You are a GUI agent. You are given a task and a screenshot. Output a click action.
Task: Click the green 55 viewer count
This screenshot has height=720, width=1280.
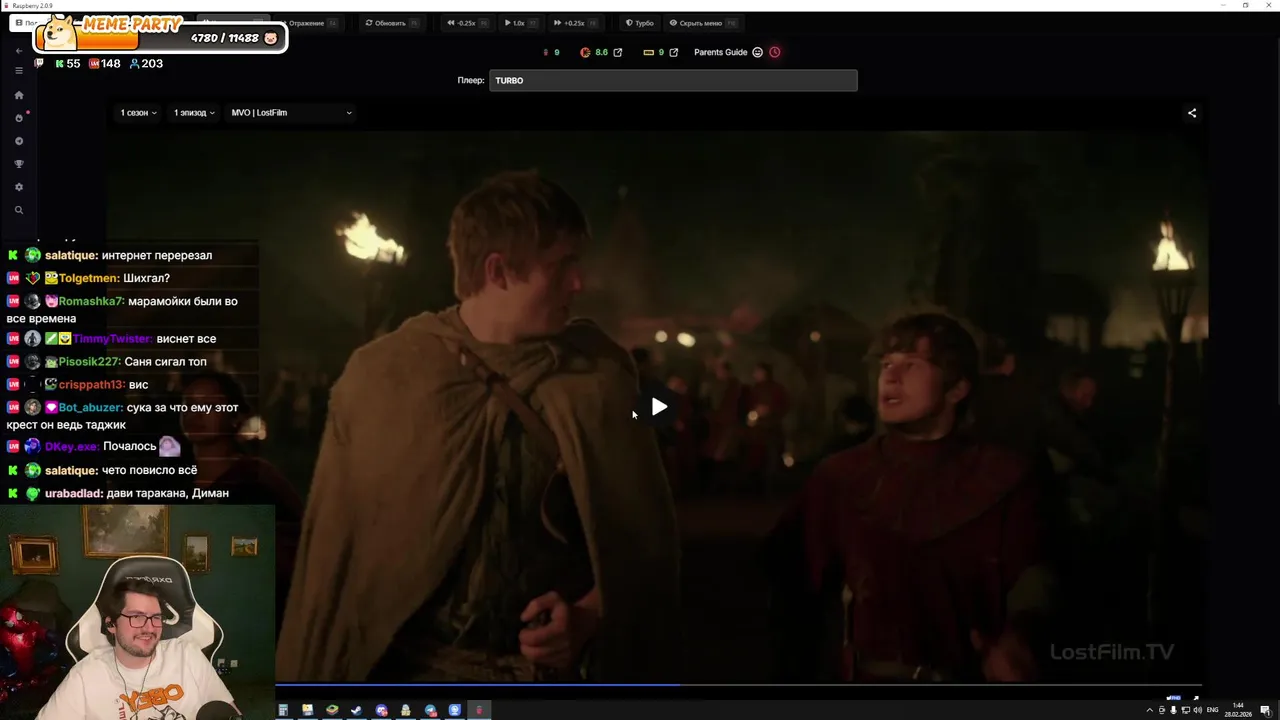coord(67,64)
